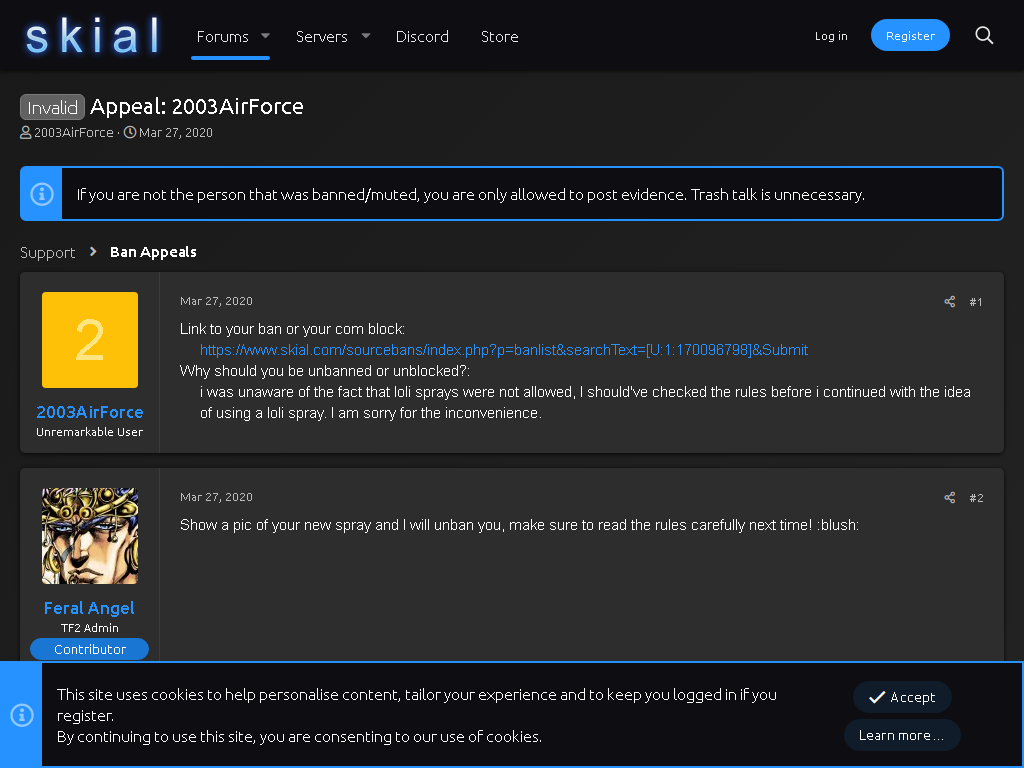Open the Forums nav tab
The width and height of the screenshot is (1024, 768).
[x=223, y=37]
